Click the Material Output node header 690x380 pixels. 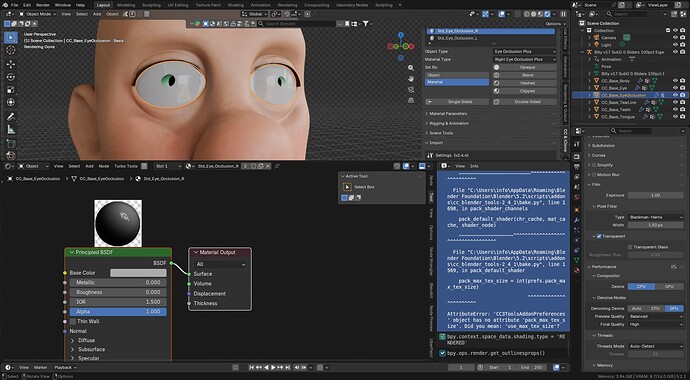pos(220,252)
